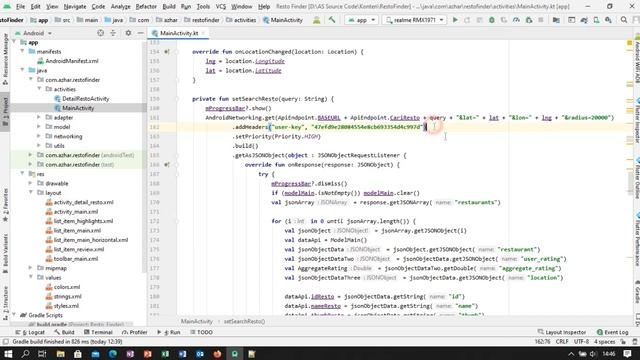Toggle the TODO tool window
The image size is (640, 360).
202,332
